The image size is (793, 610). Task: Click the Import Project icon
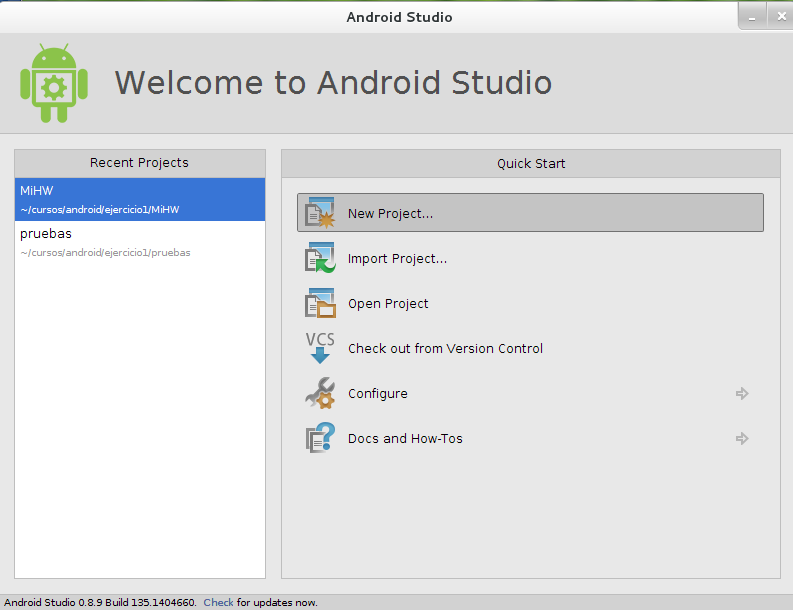320,258
